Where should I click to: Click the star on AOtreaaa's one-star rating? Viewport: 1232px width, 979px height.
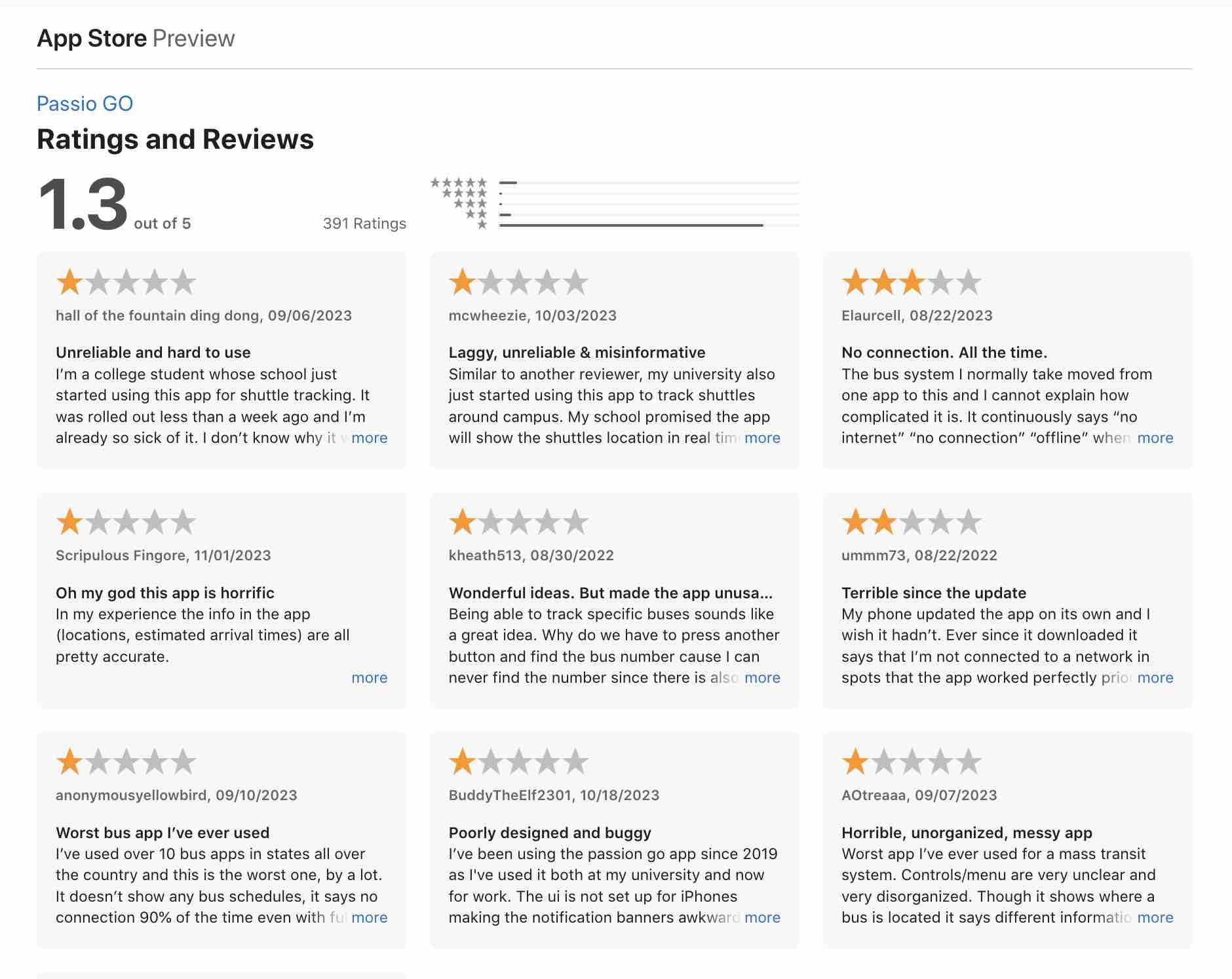855,761
